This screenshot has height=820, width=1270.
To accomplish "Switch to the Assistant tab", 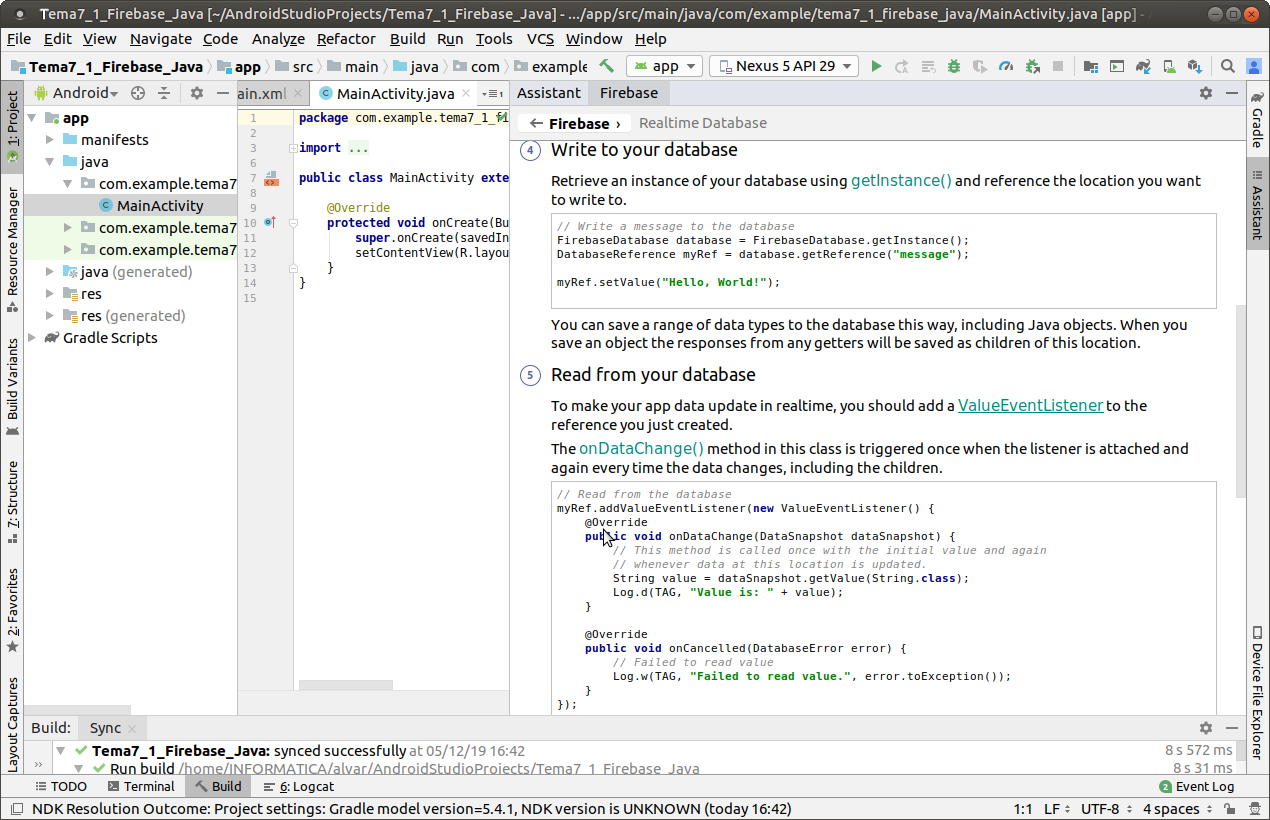I will pyautogui.click(x=548, y=93).
